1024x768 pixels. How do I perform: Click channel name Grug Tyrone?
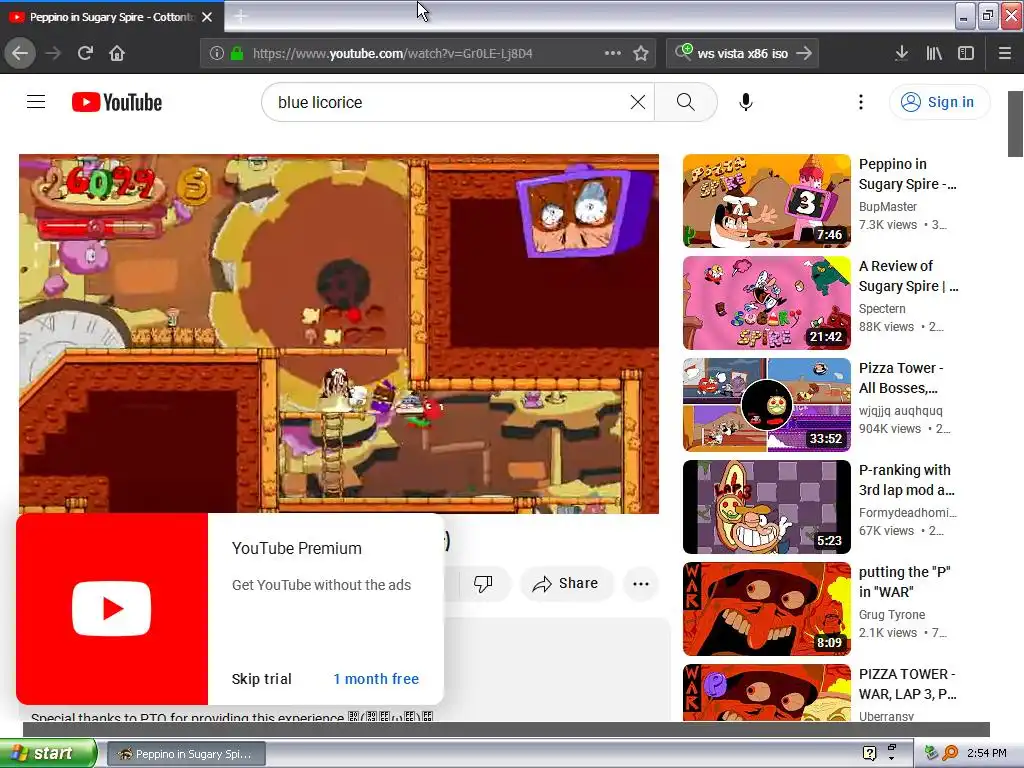tap(891, 615)
